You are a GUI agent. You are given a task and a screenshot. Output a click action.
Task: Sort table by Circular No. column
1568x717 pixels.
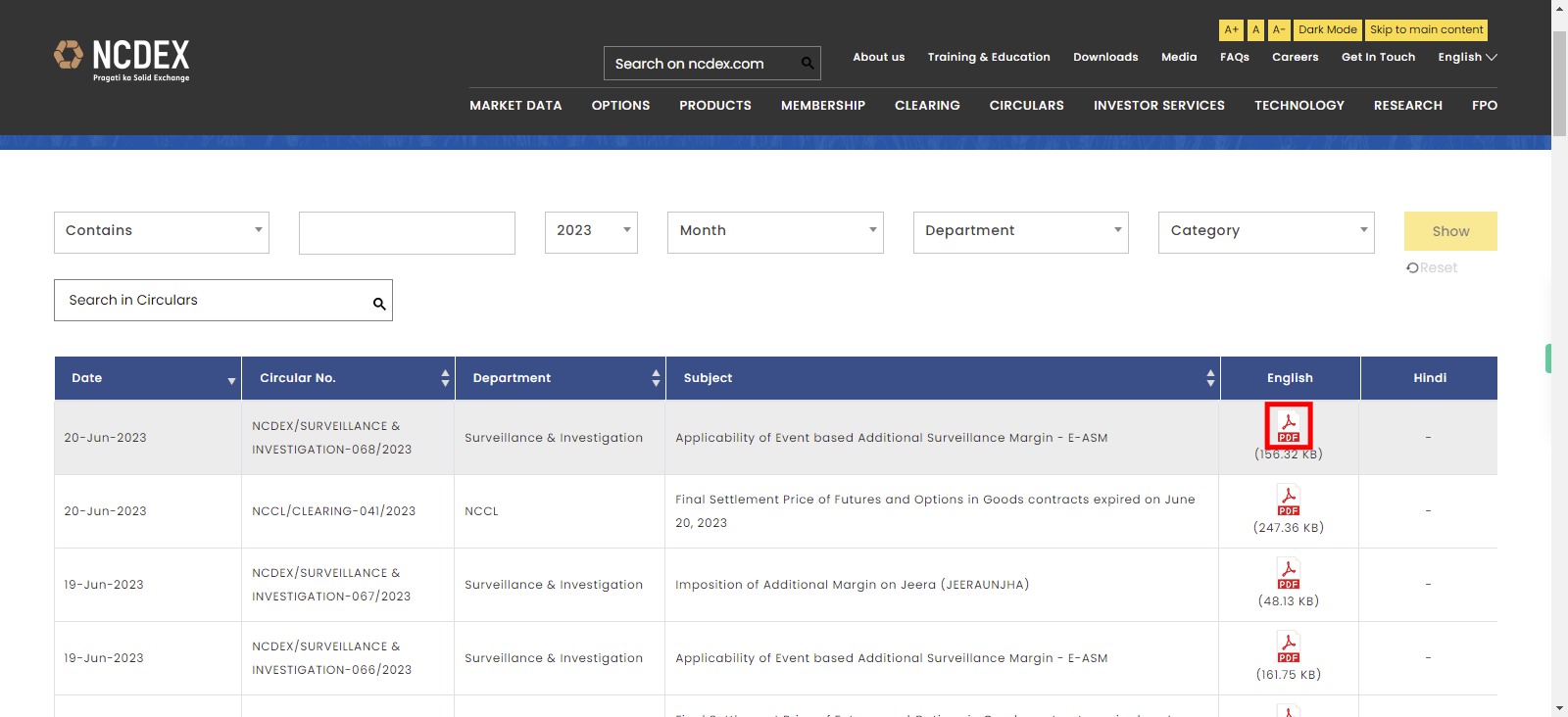coord(348,378)
